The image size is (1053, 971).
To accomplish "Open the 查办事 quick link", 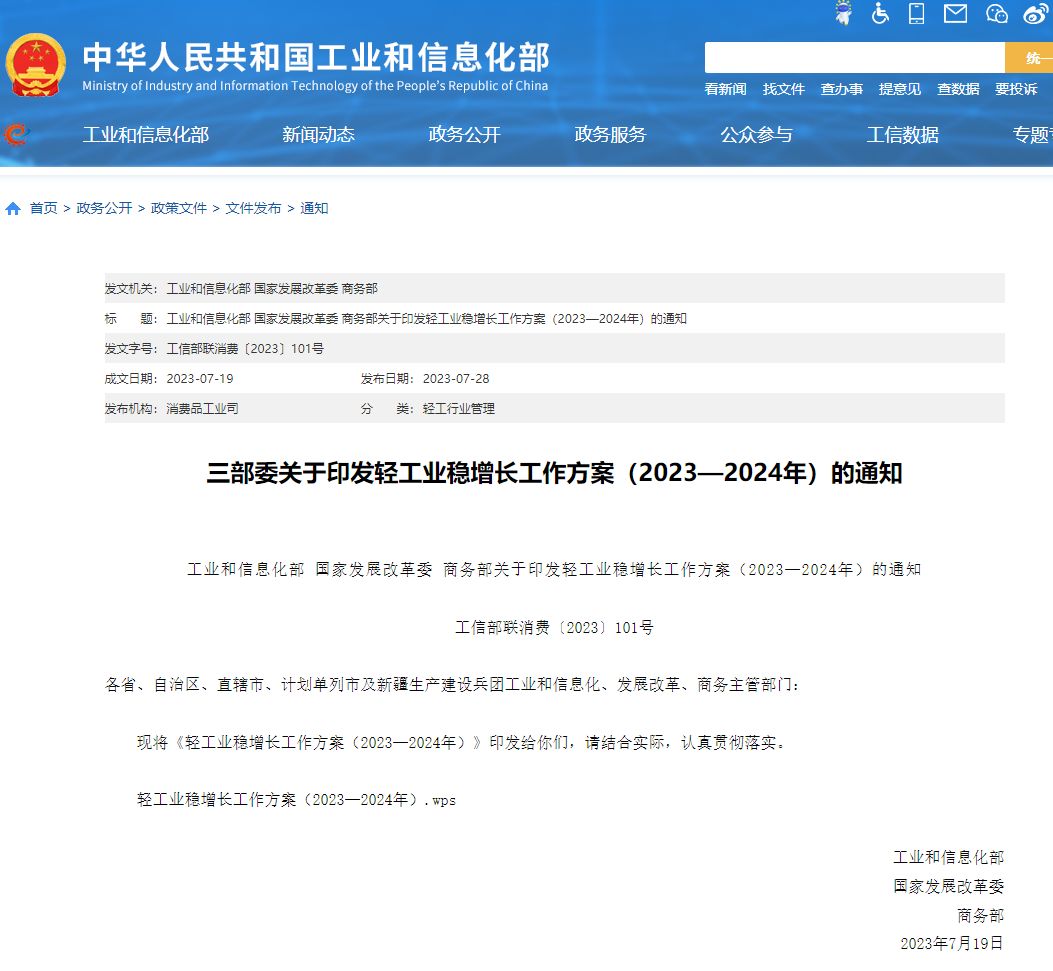I will 841,89.
